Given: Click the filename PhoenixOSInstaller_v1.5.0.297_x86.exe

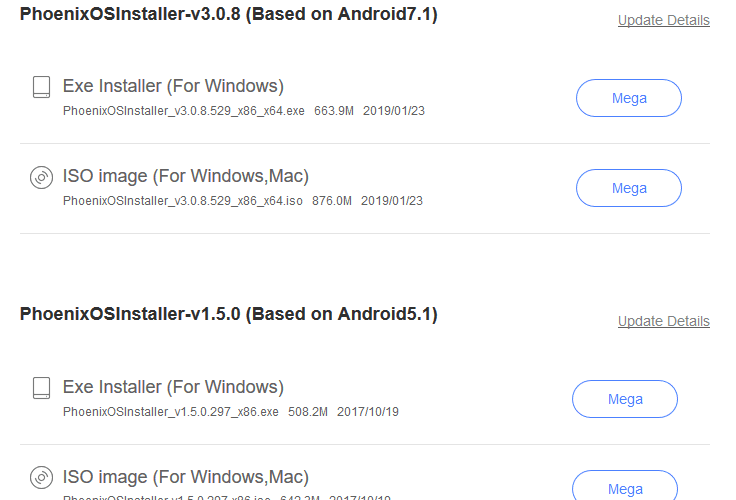Looking at the screenshot, I should point(170,412).
